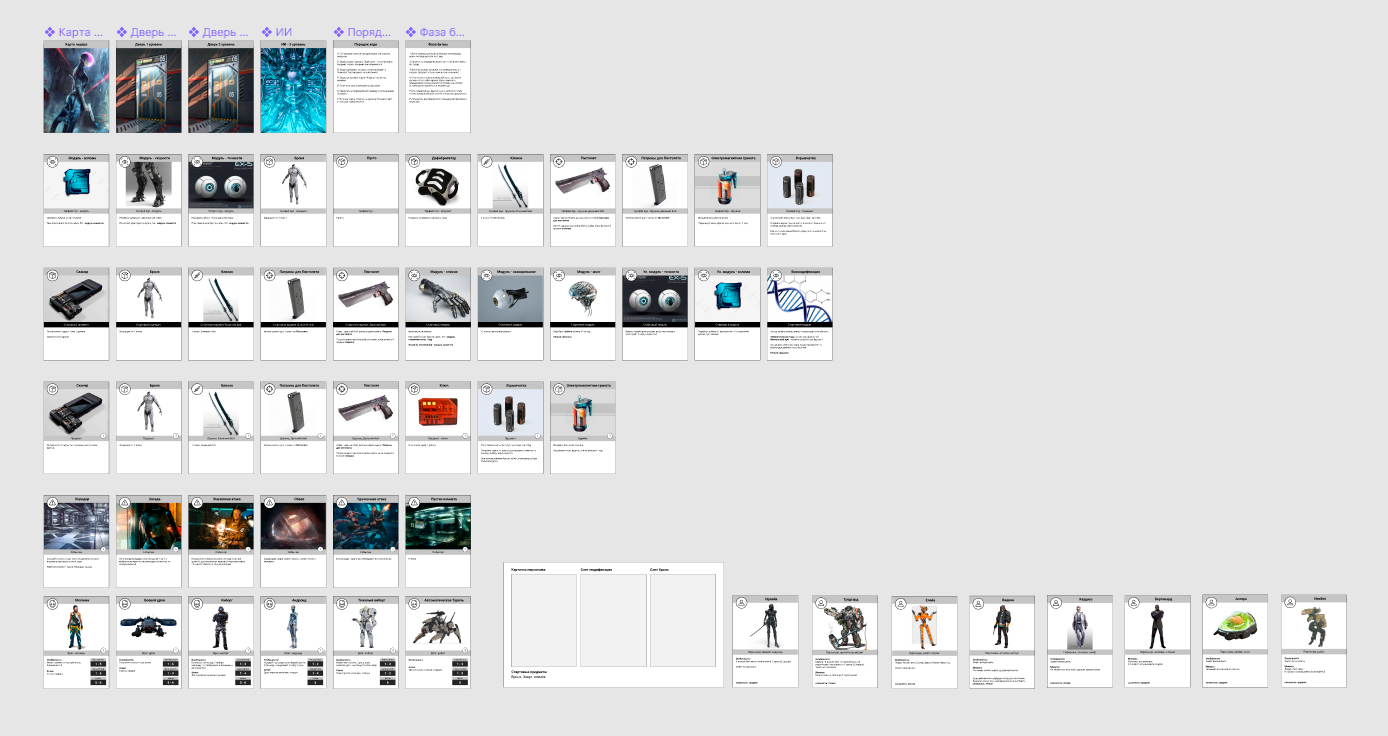Click the Карточка персонажа slot area
Screen dimensions: 1388x736
click(543, 621)
